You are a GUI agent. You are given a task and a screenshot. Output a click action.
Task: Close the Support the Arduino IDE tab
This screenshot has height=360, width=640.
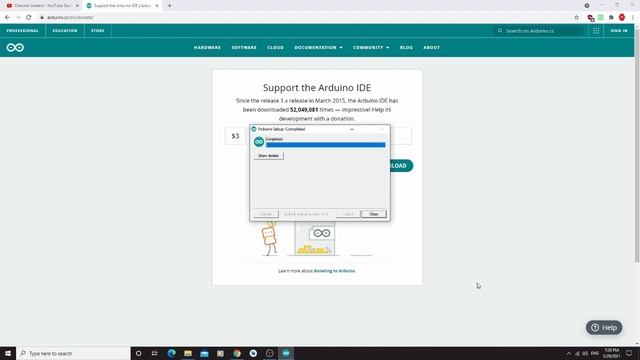157,6
